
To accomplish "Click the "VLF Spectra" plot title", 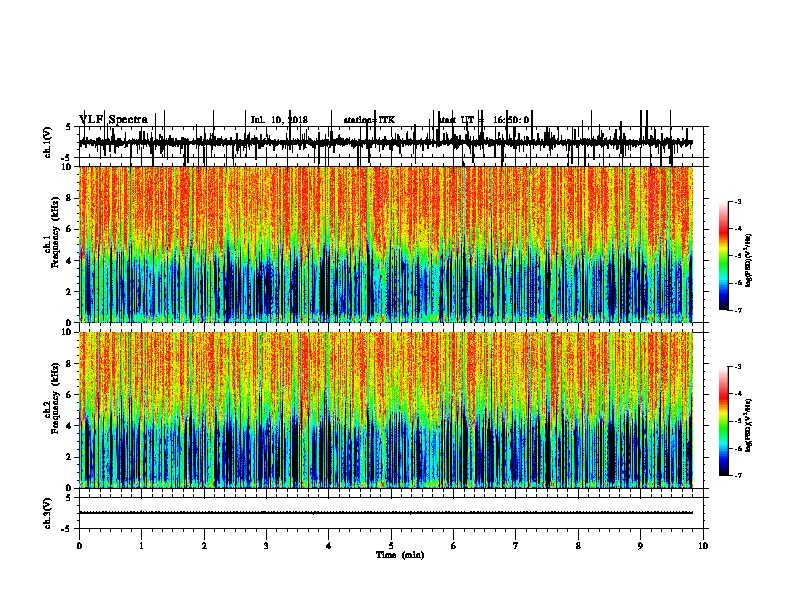I will [113, 120].
